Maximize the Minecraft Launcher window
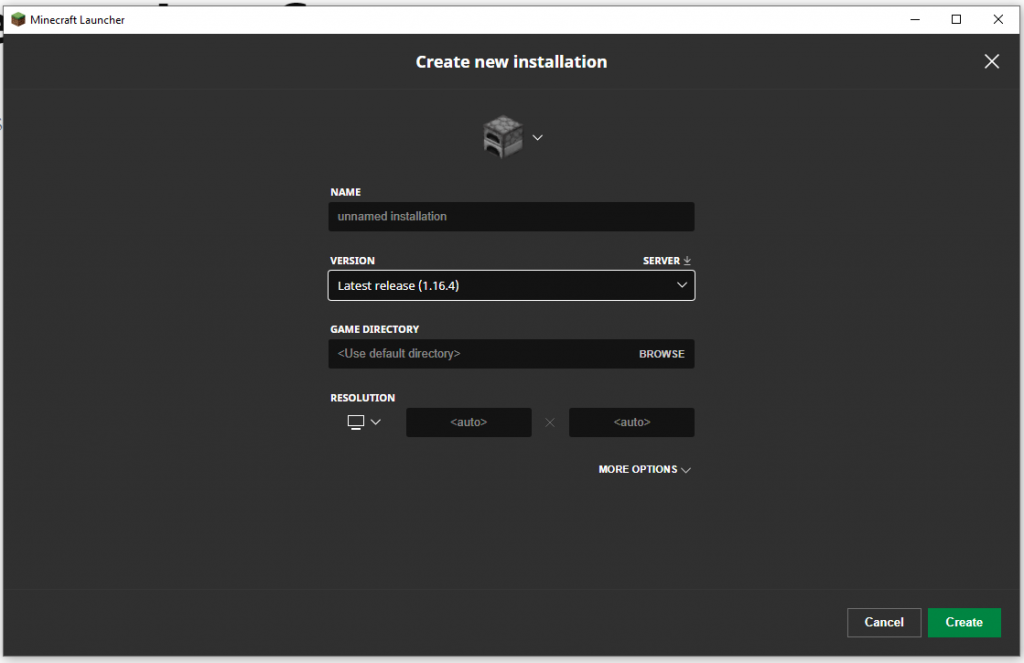The height and width of the screenshot is (663, 1024). (x=956, y=19)
